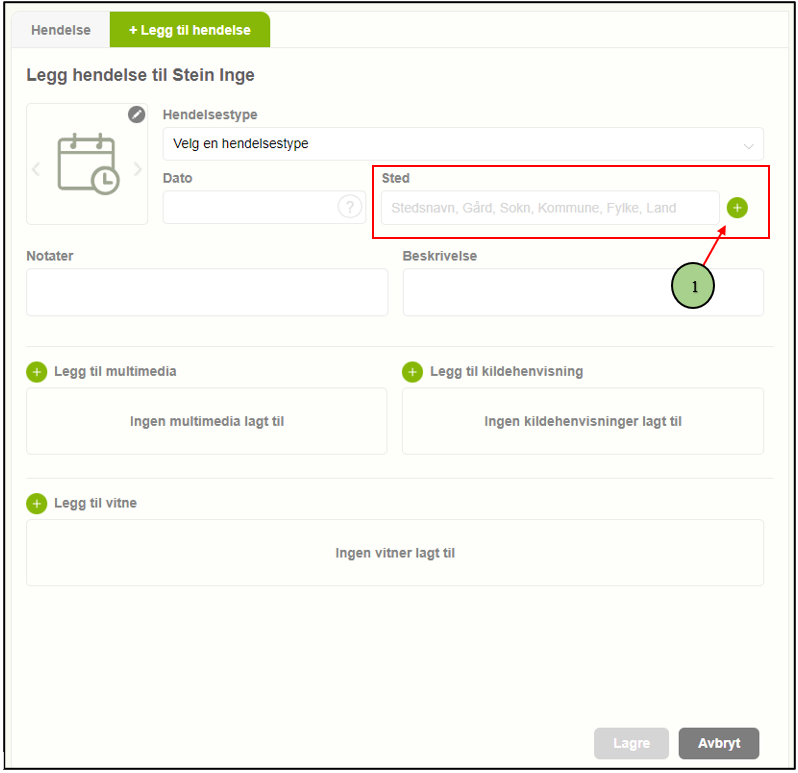This screenshot has width=798, height=773.
Task: Click the Notater text box
Action: click(207, 292)
